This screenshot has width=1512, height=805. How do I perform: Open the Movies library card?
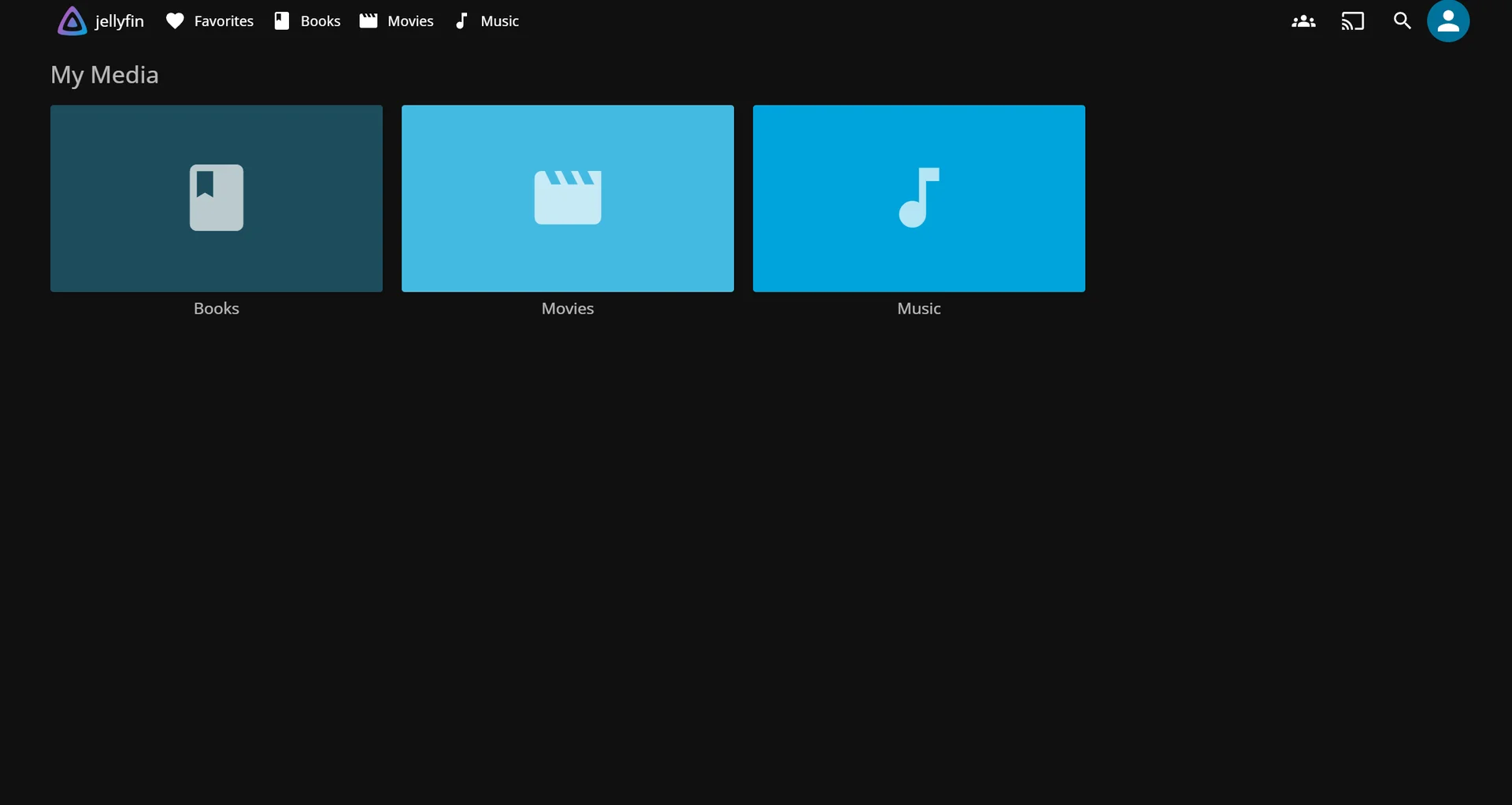click(x=568, y=198)
